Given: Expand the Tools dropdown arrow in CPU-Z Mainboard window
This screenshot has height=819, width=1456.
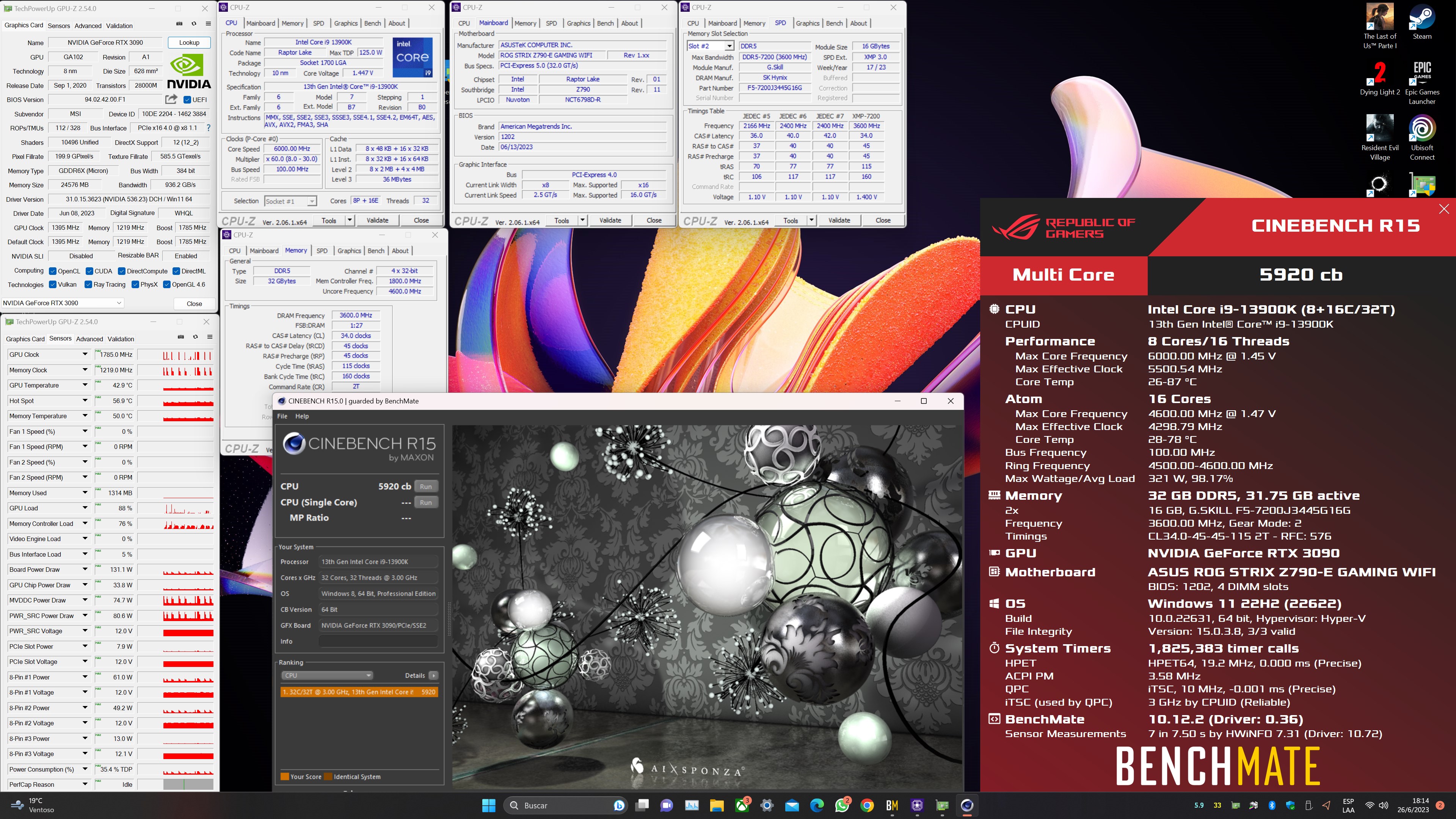Looking at the screenshot, I should [583, 220].
